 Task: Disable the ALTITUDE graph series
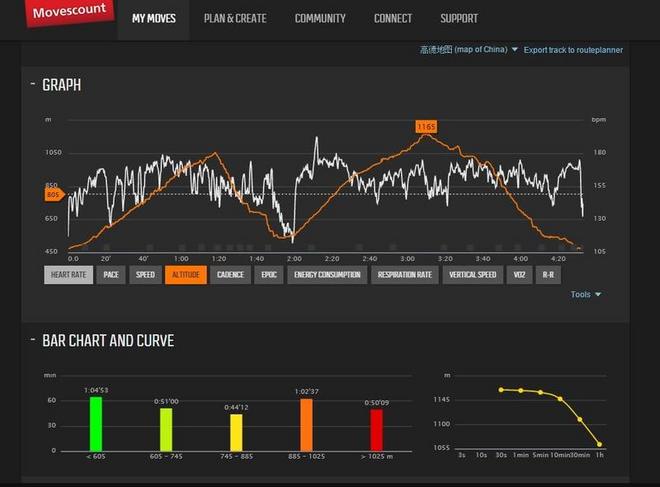185,274
